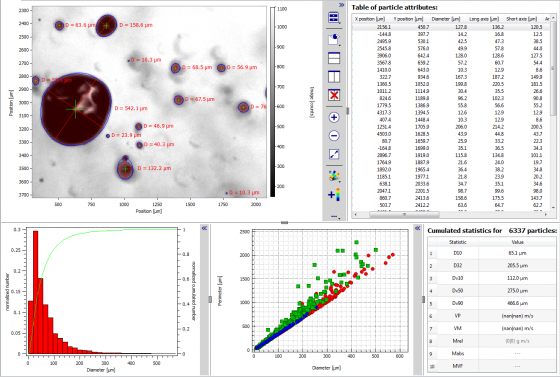Click the red X clear icon
Image resolution: width=560 pixels, height=377 pixels.
click(x=334, y=95)
